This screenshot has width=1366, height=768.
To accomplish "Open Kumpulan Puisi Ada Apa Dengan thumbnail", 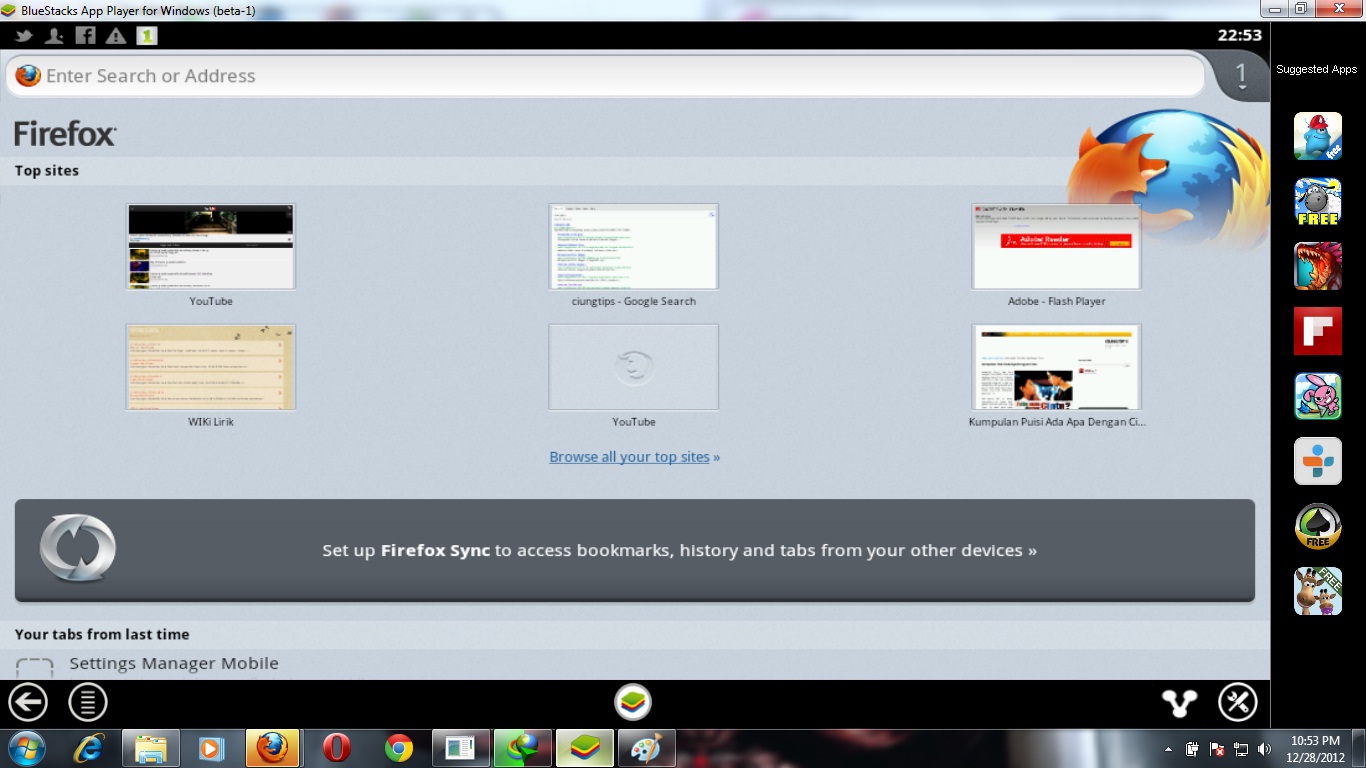I will (x=1056, y=367).
